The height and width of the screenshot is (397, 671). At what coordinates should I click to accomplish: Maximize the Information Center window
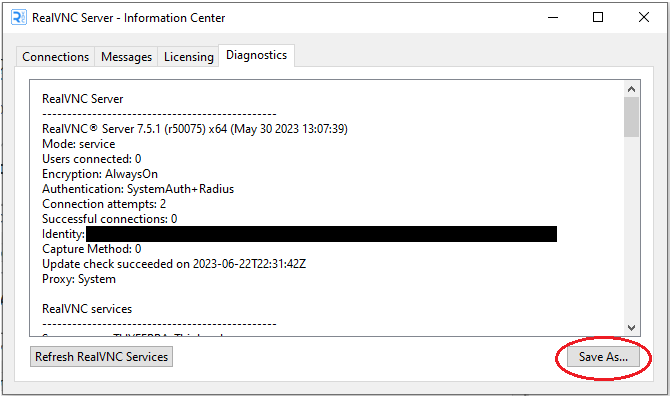coord(598,18)
